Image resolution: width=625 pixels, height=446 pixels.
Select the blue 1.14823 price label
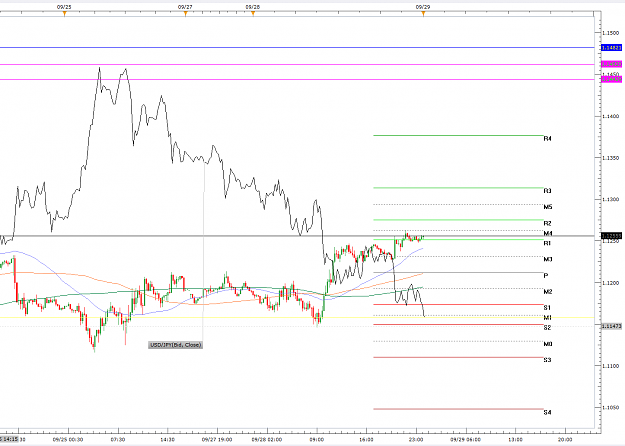[x=611, y=47]
